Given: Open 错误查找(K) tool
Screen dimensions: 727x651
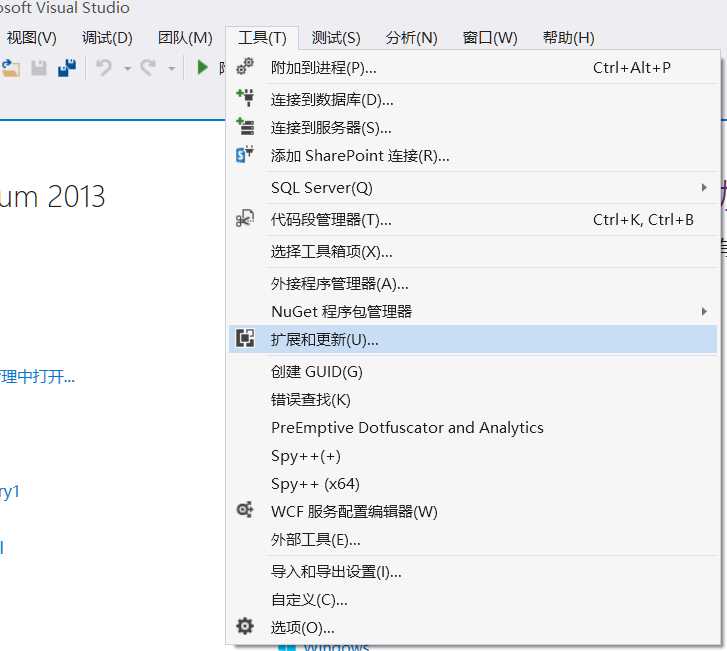Looking at the screenshot, I should 473,399.
